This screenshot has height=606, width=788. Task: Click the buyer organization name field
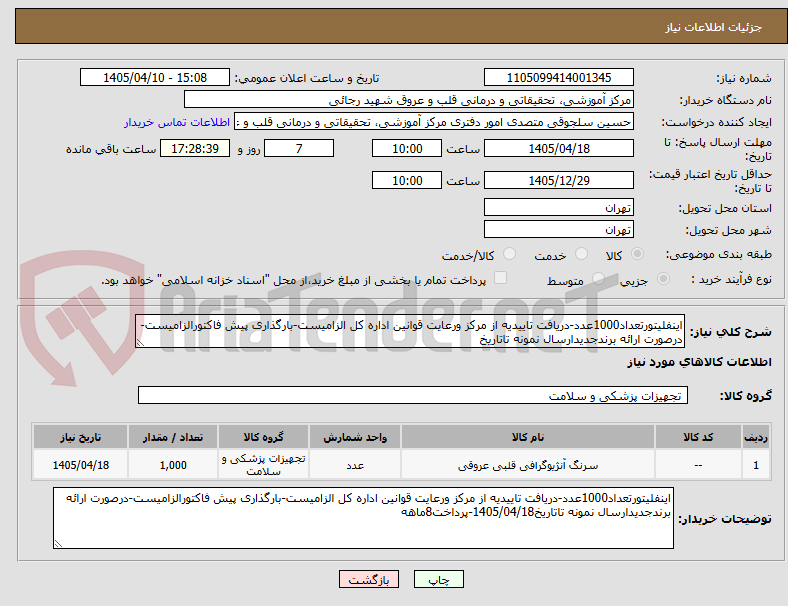coord(409,99)
